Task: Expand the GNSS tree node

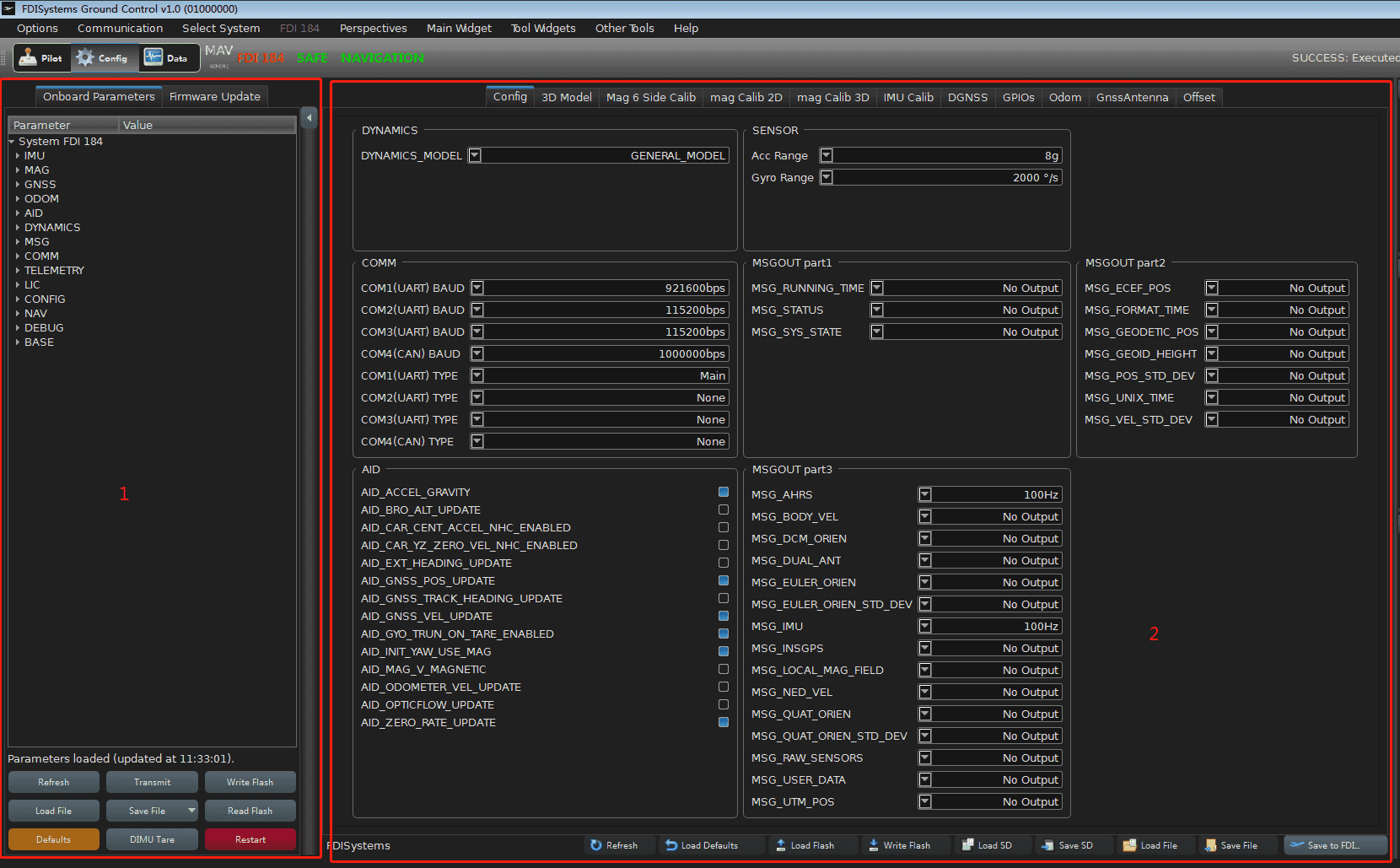Action: [18, 185]
